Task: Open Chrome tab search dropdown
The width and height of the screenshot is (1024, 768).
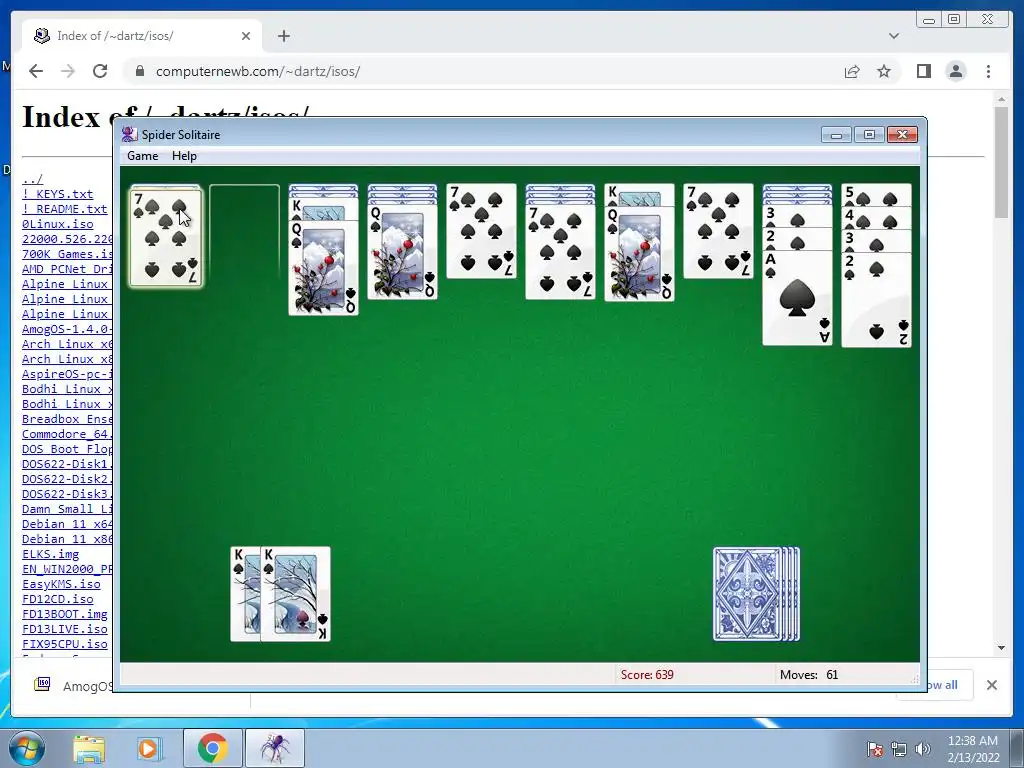Action: click(894, 36)
